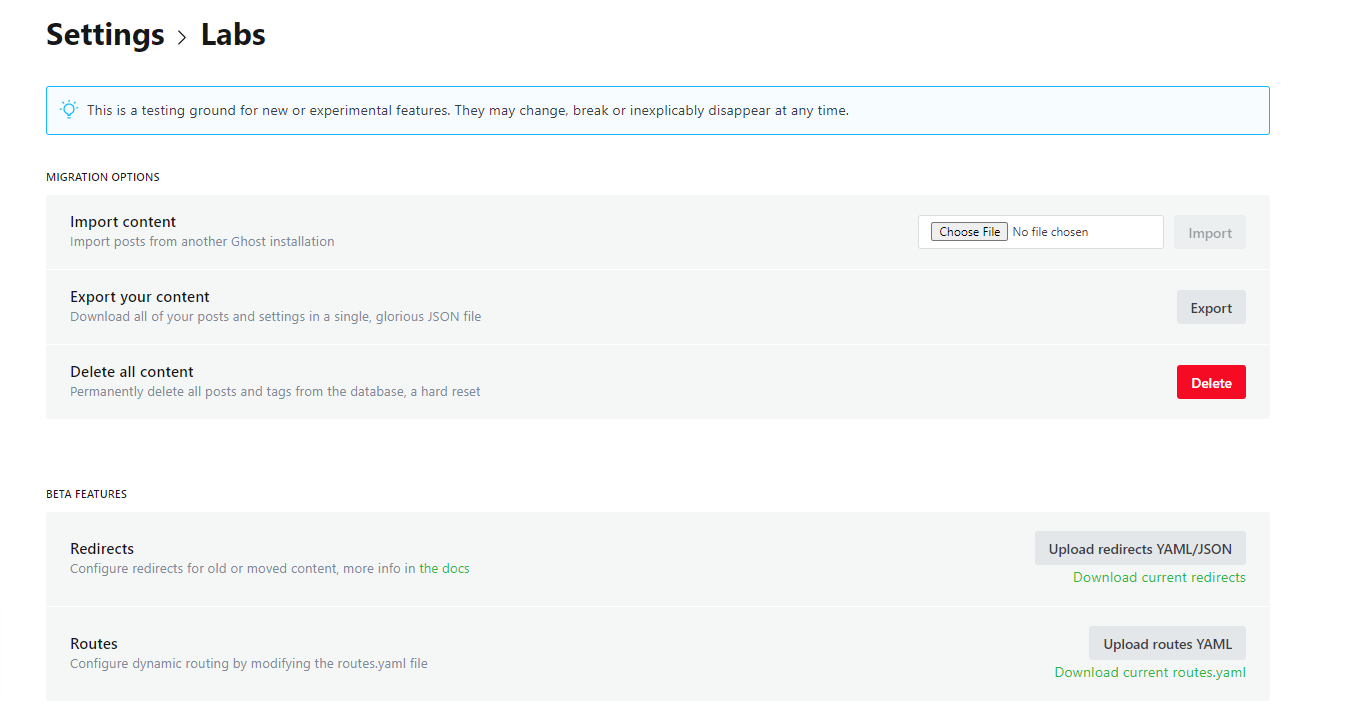Click the Labs page heading
The image size is (1364, 712).
click(233, 35)
